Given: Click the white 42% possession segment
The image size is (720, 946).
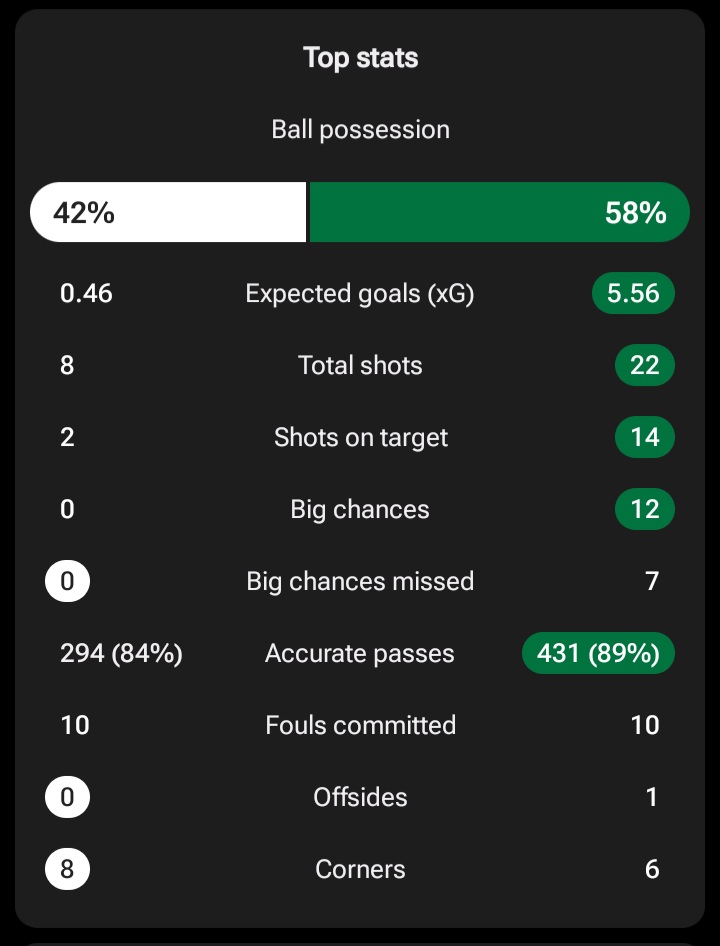Looking at the screenshot, I should point(167,213).
